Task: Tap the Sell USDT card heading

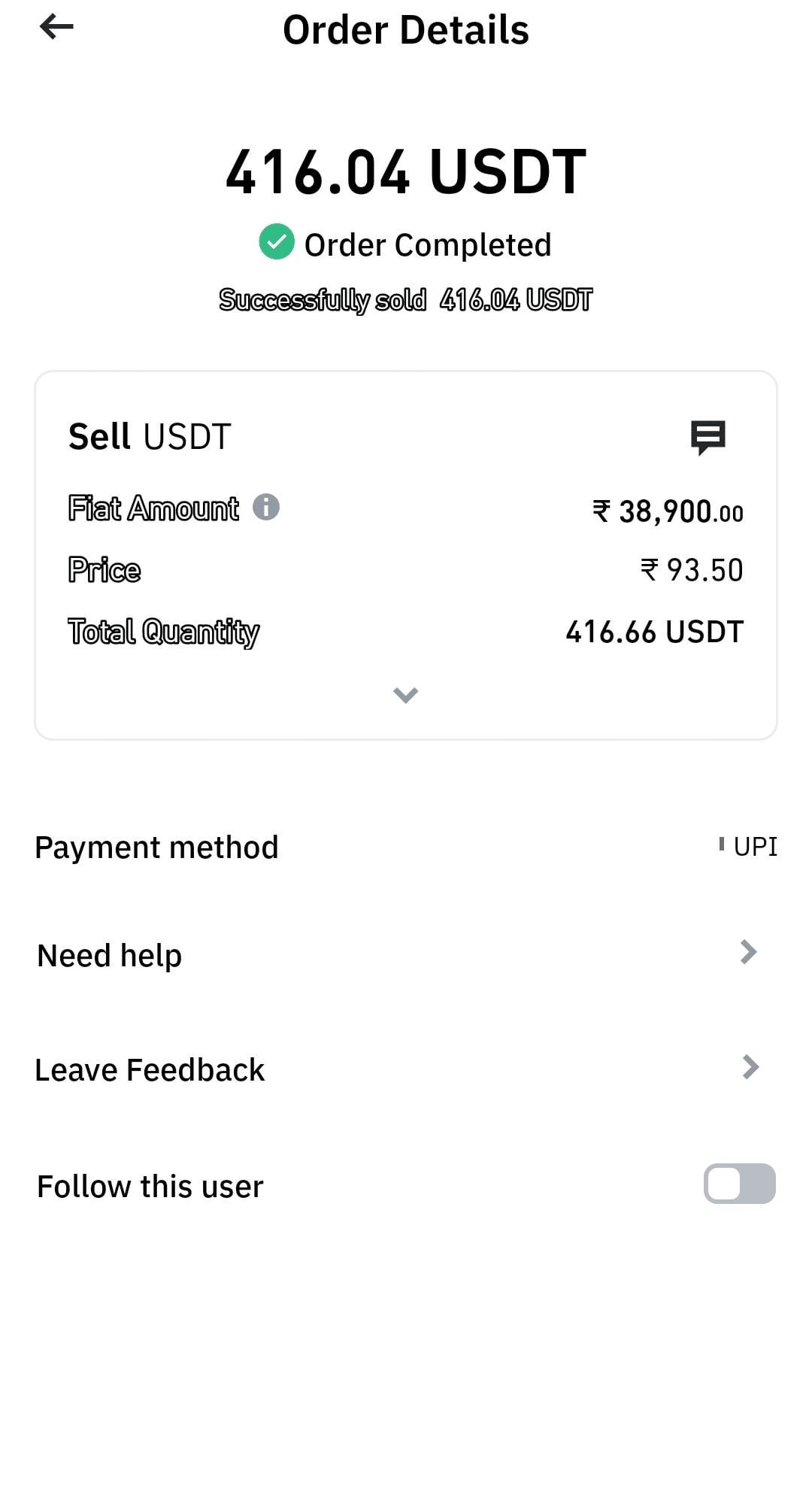Action: [x=150, y=437]
